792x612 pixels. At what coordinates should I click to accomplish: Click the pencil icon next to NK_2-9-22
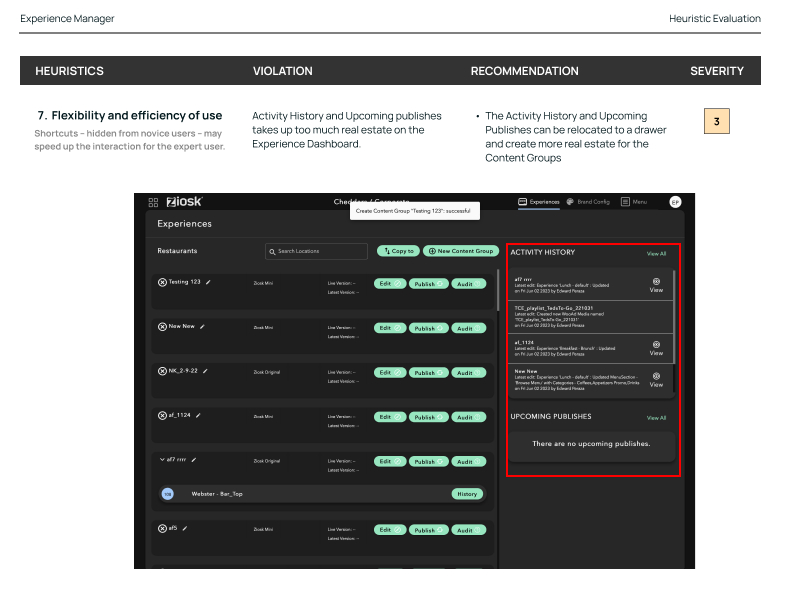coord(206,371)
